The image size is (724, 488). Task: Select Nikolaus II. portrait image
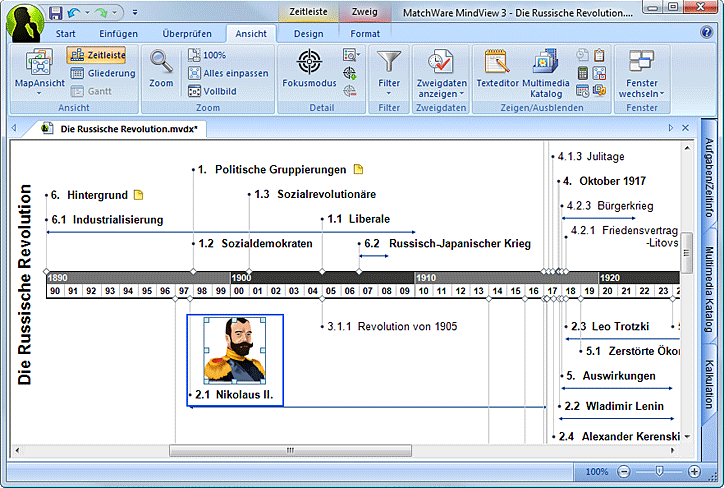tap(235, 351)
